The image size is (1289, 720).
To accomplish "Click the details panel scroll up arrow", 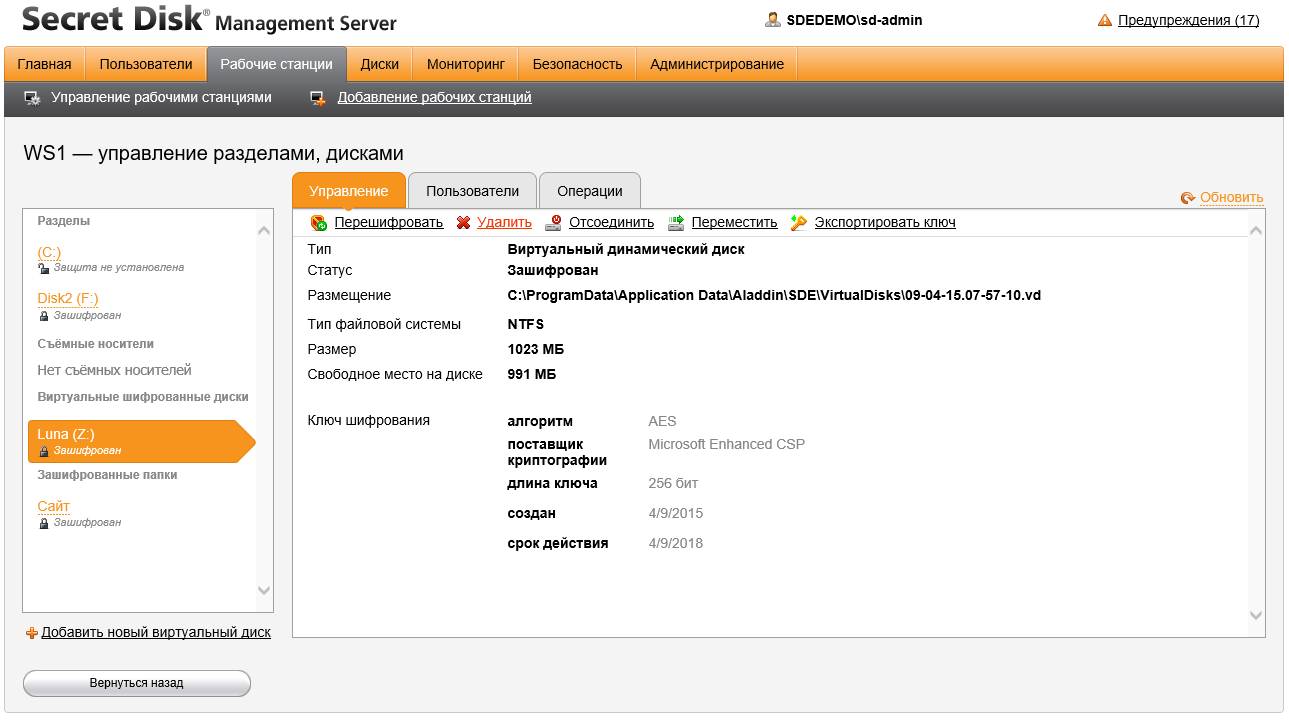I will [x=1257, y=230].
